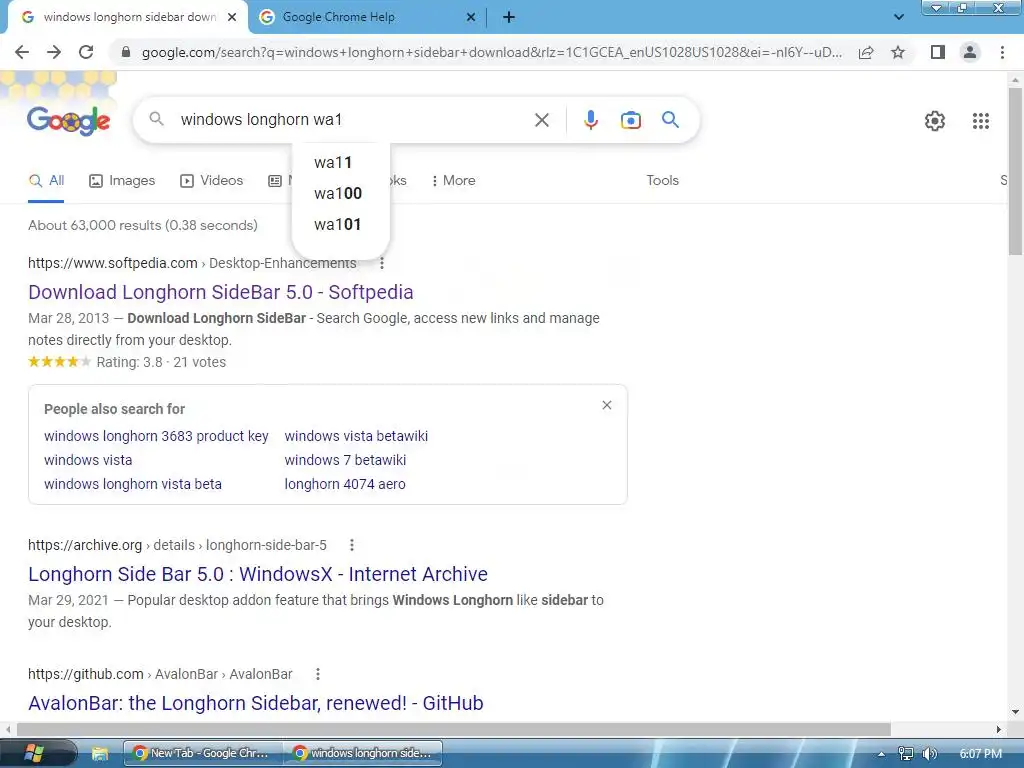Image resolution: width=1024 pixels, height=768 pixels.
Task: Open the taskbar network icon
Action: click(905, 754)
